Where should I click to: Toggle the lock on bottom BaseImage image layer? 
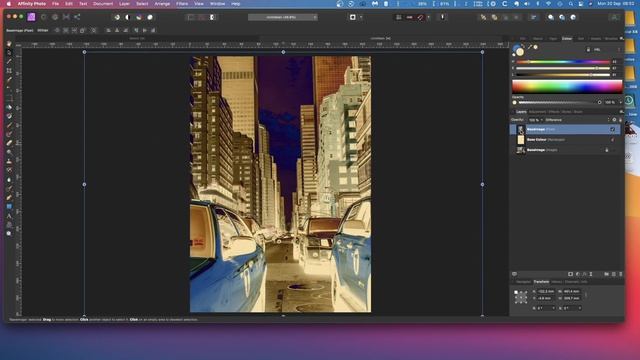coord(607,150)
